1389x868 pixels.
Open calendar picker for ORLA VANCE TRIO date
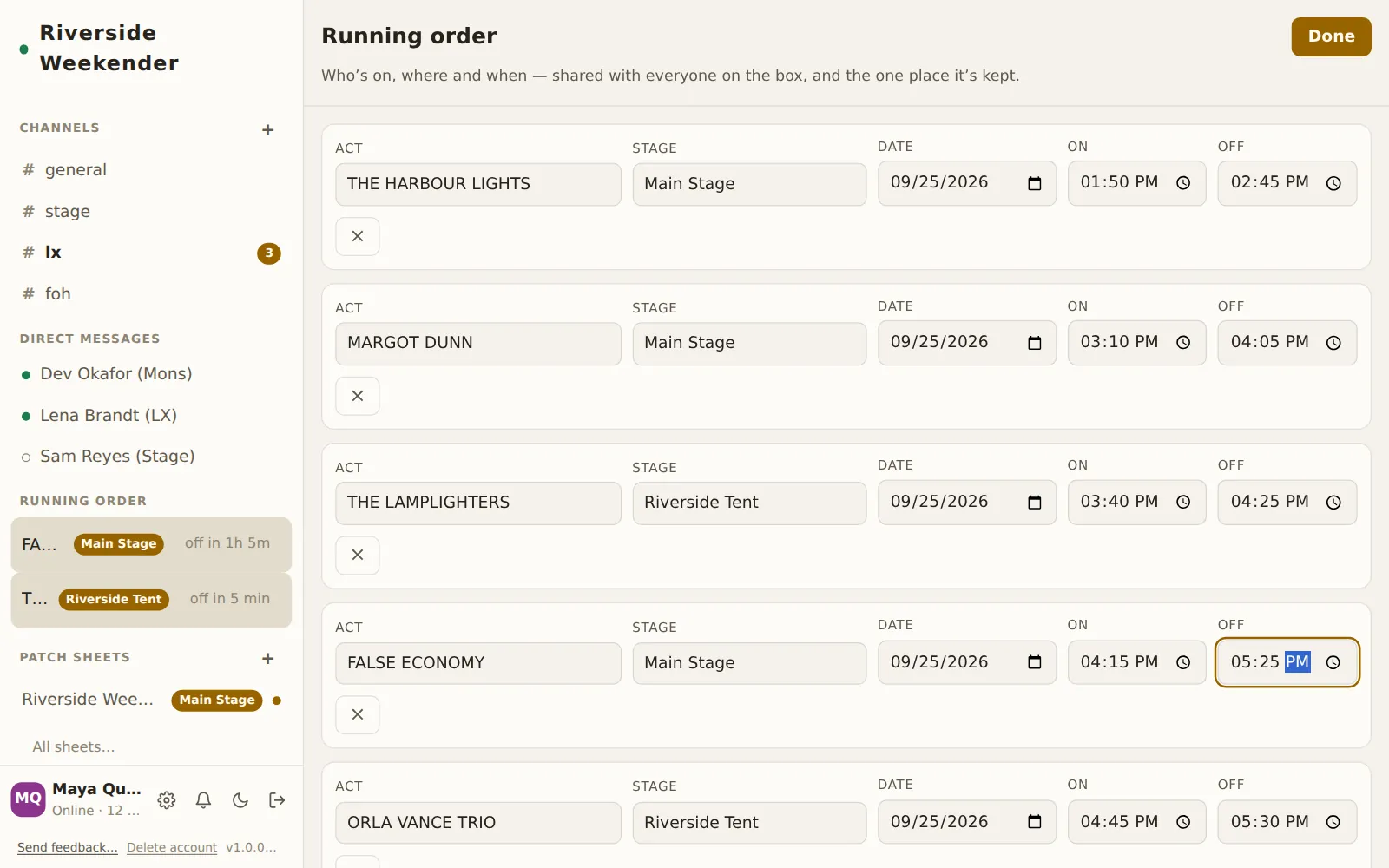pyautogui.click(x=1034, y=822)
